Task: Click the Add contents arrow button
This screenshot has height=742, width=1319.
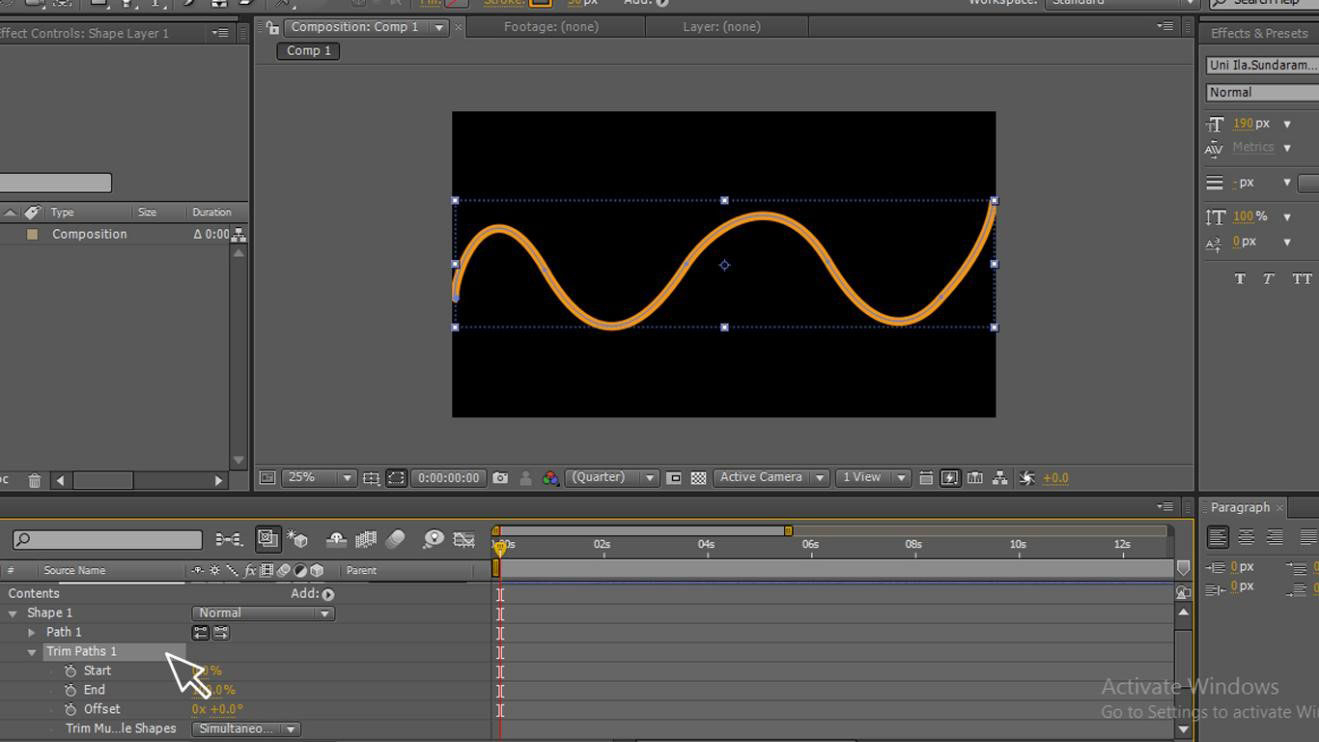Action: pyautogui.click(x=328, y=594)
